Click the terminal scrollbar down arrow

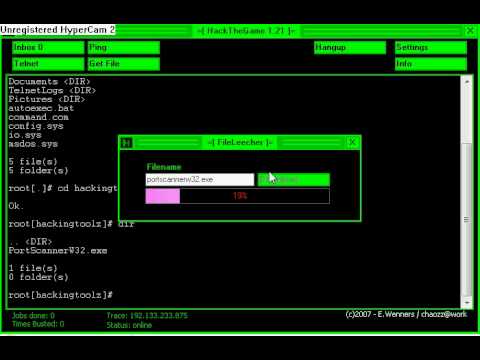tap(467, 303)
